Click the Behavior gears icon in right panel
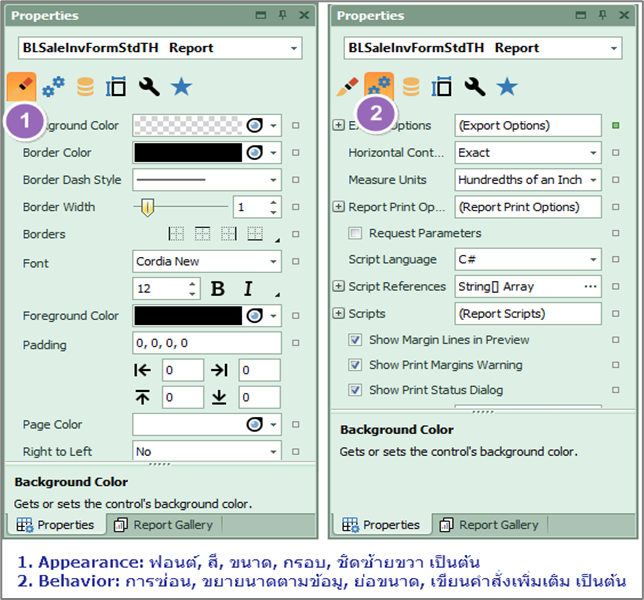Screen dimensions: 644x600 click(379, 87)
